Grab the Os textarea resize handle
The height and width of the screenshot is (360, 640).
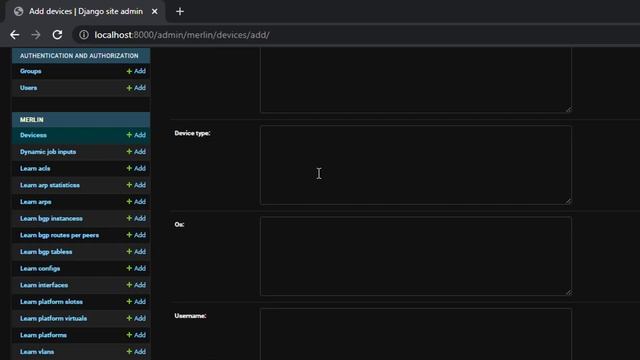(568, 292)
